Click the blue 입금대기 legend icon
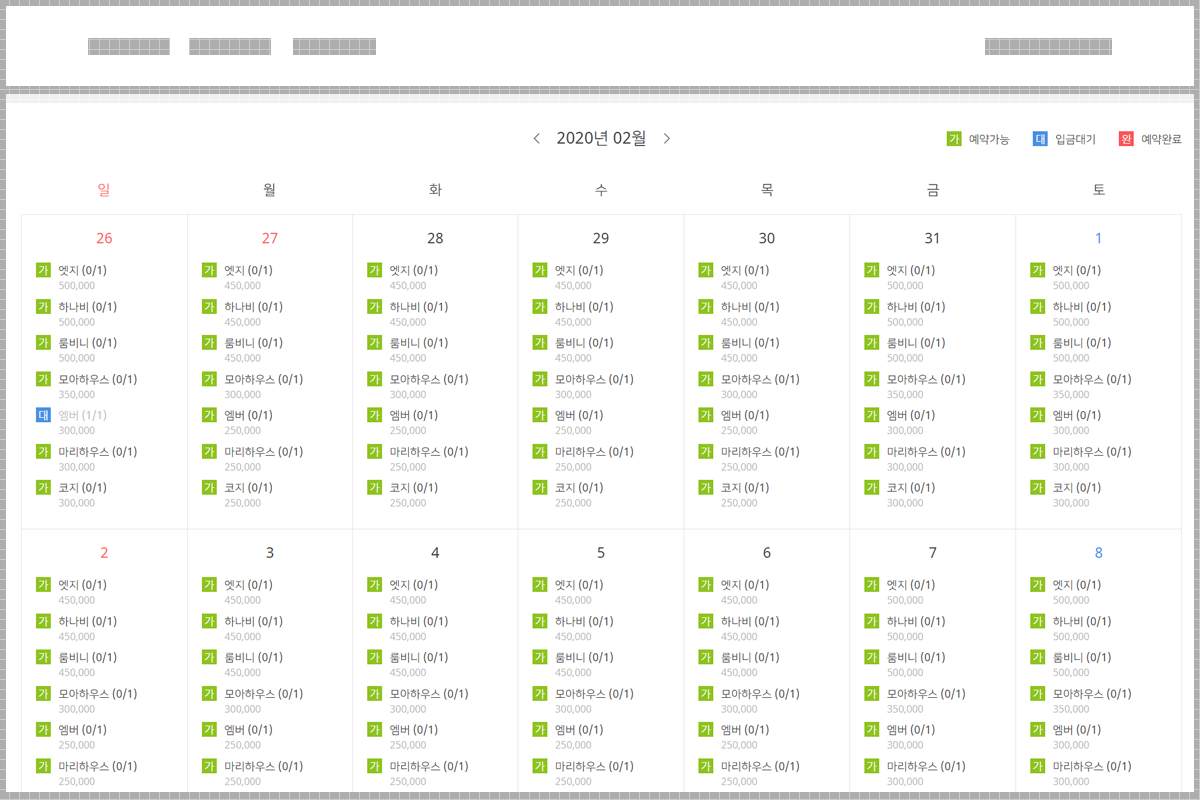The image size is (1200, 800). pos(1040,139)
